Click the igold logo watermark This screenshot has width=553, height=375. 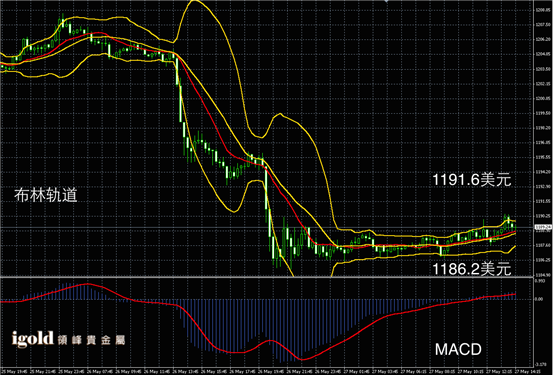(x=32, y=339)
